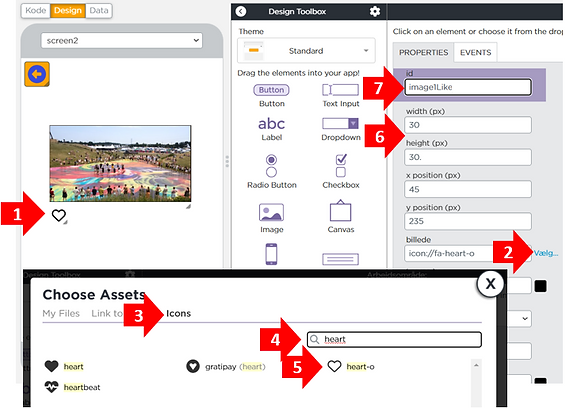
Task: Select the heartbeat icon
Action: point(51,387)
